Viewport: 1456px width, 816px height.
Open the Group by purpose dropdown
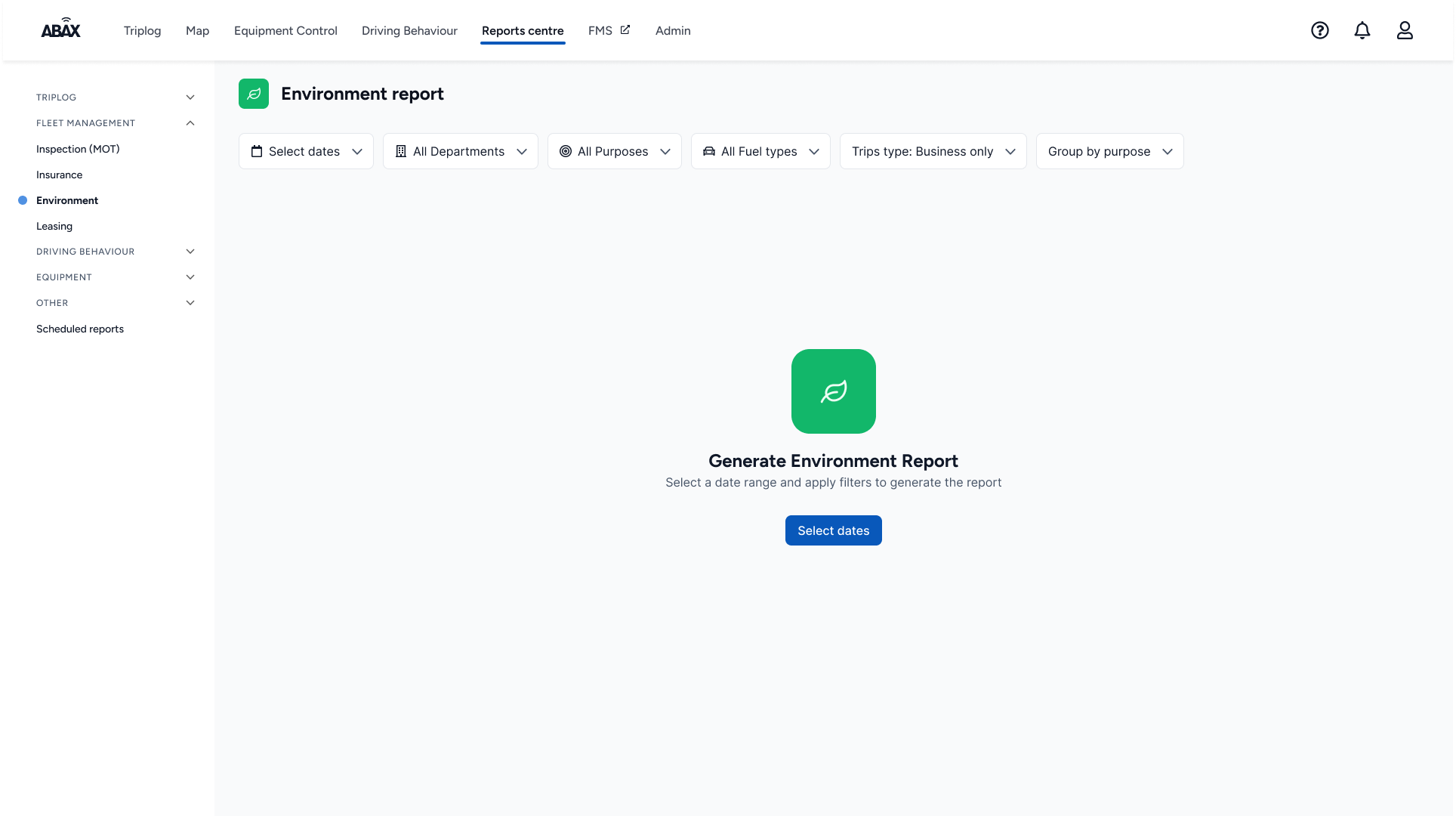(1109, 151)
